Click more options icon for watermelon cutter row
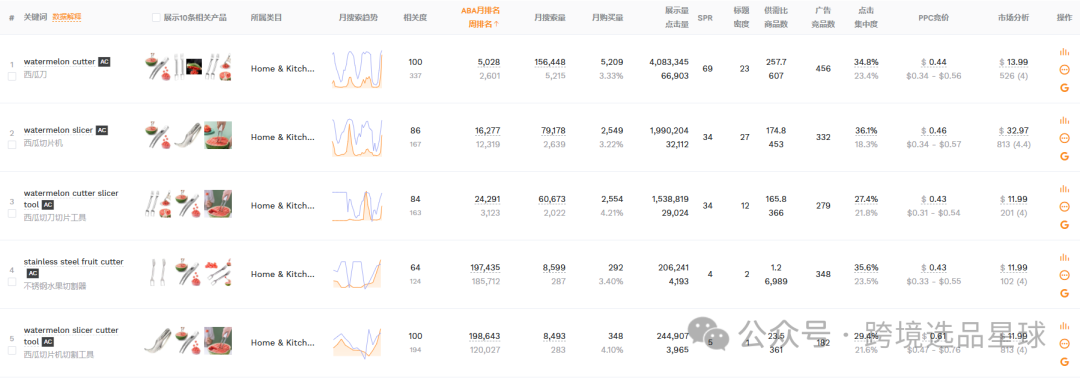The height and width of the screenshot is (378, 1080). (1064, 70)
